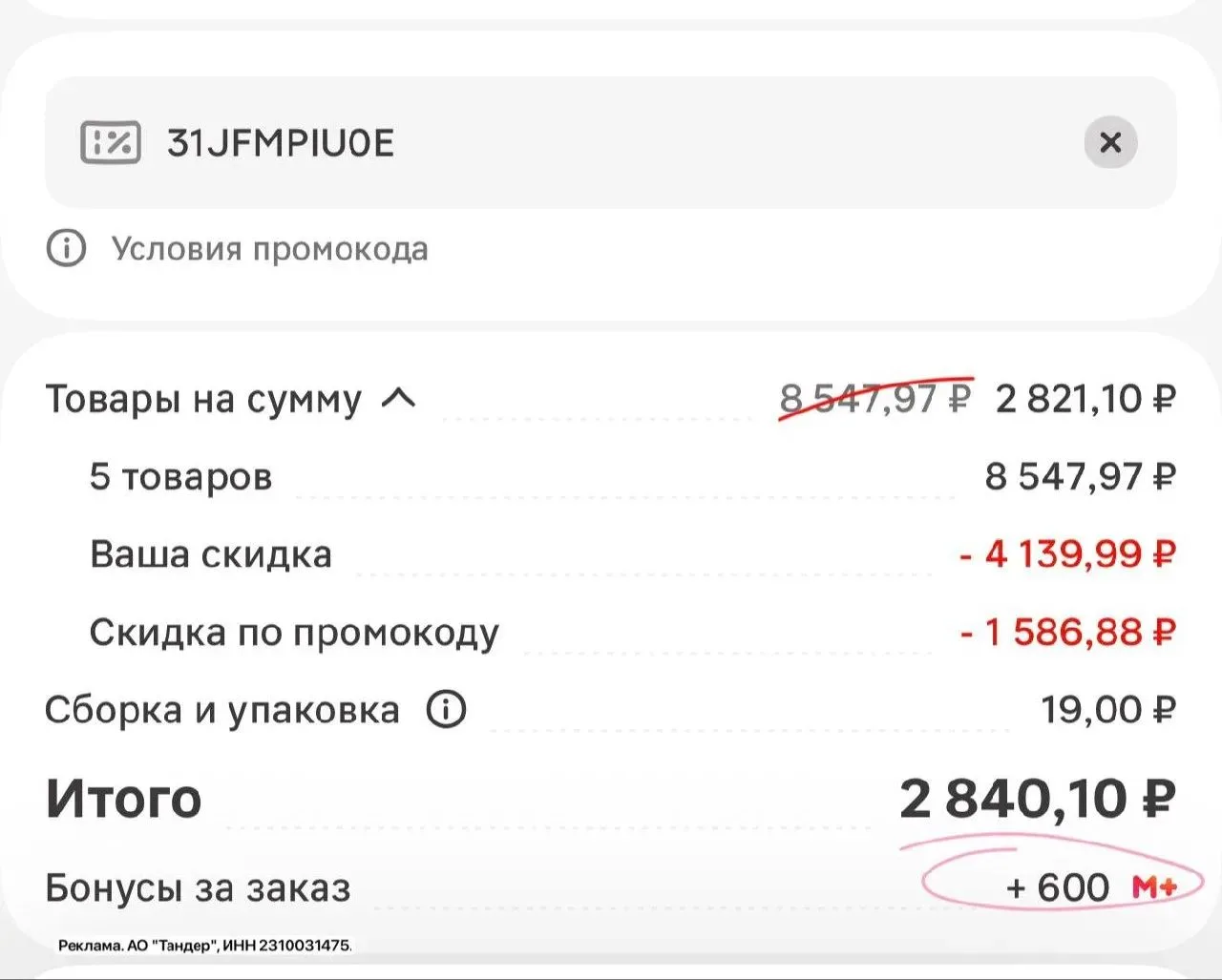This screenshot has height=980, width=1222.
Task: Click the promo code field 31JFMPIU0E
Action: click(x=611, y=142)
